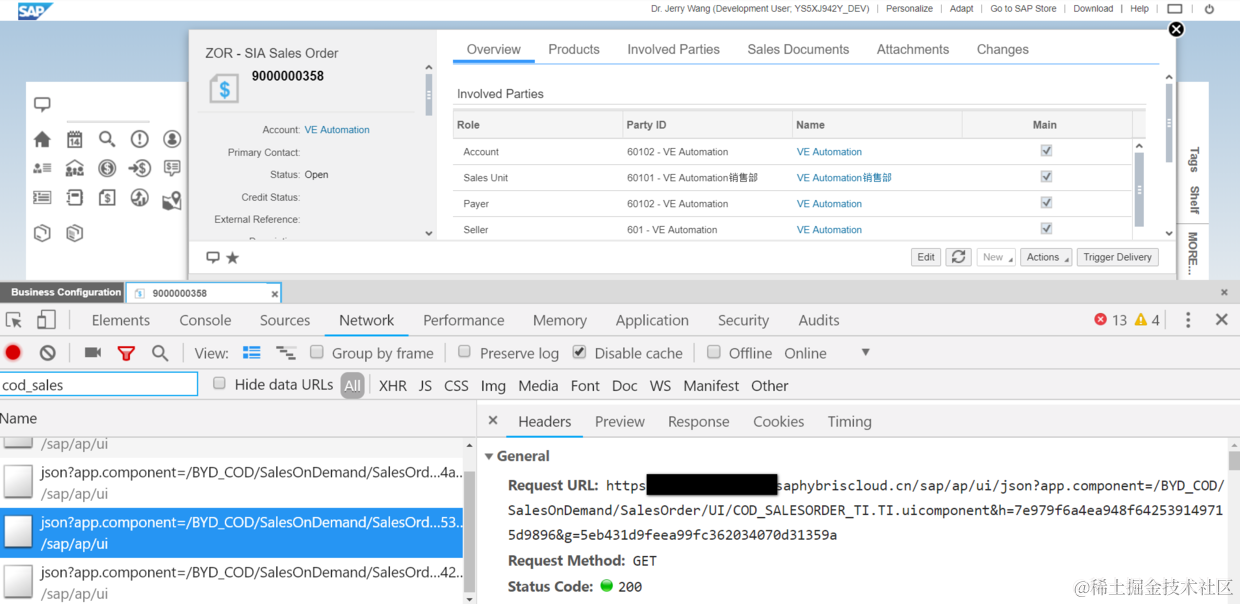Click the star favorite icon in order footer
This screenshot has height=604, width=1240.
[233, 258]
